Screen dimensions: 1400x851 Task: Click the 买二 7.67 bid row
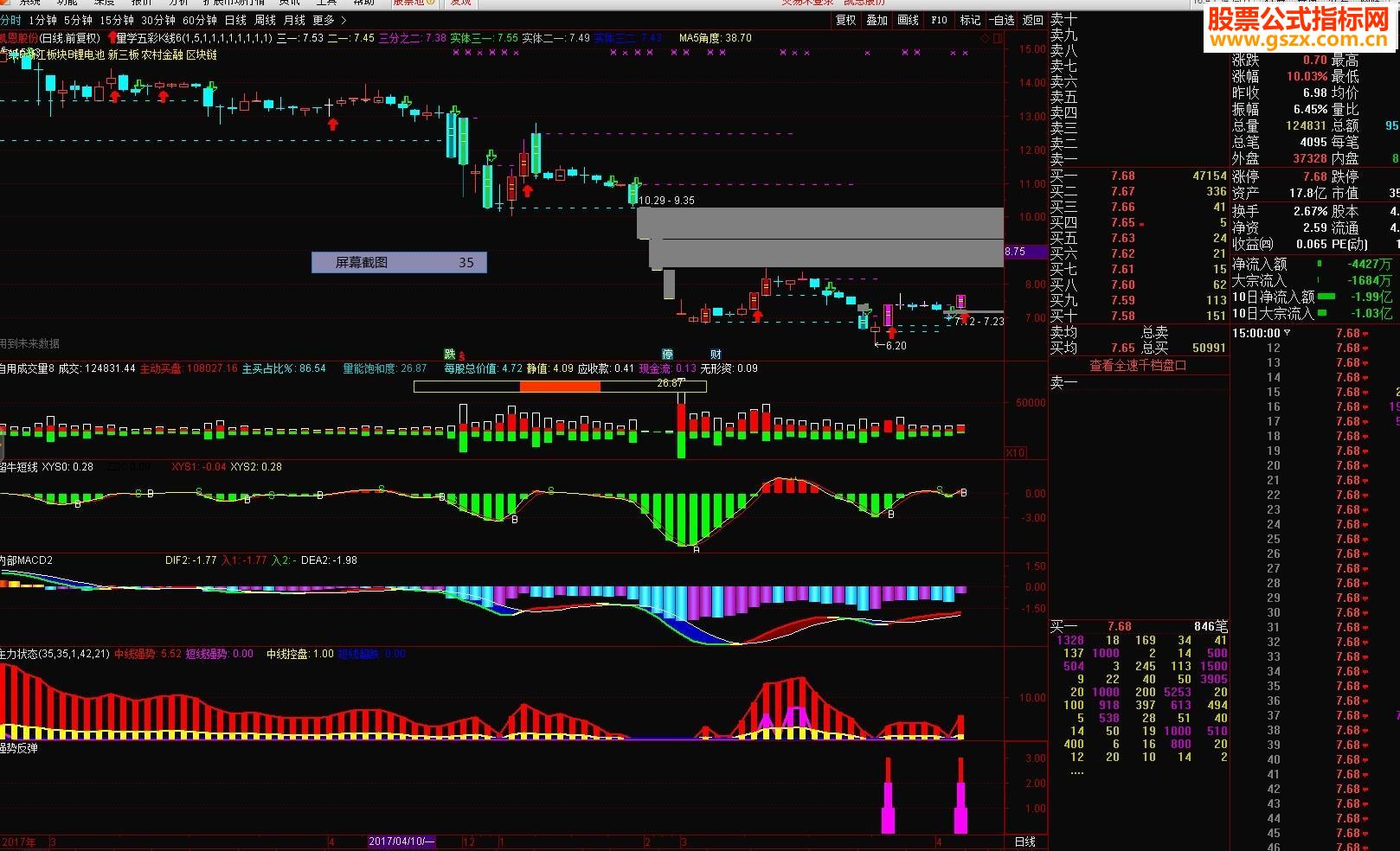[1139, 191]
